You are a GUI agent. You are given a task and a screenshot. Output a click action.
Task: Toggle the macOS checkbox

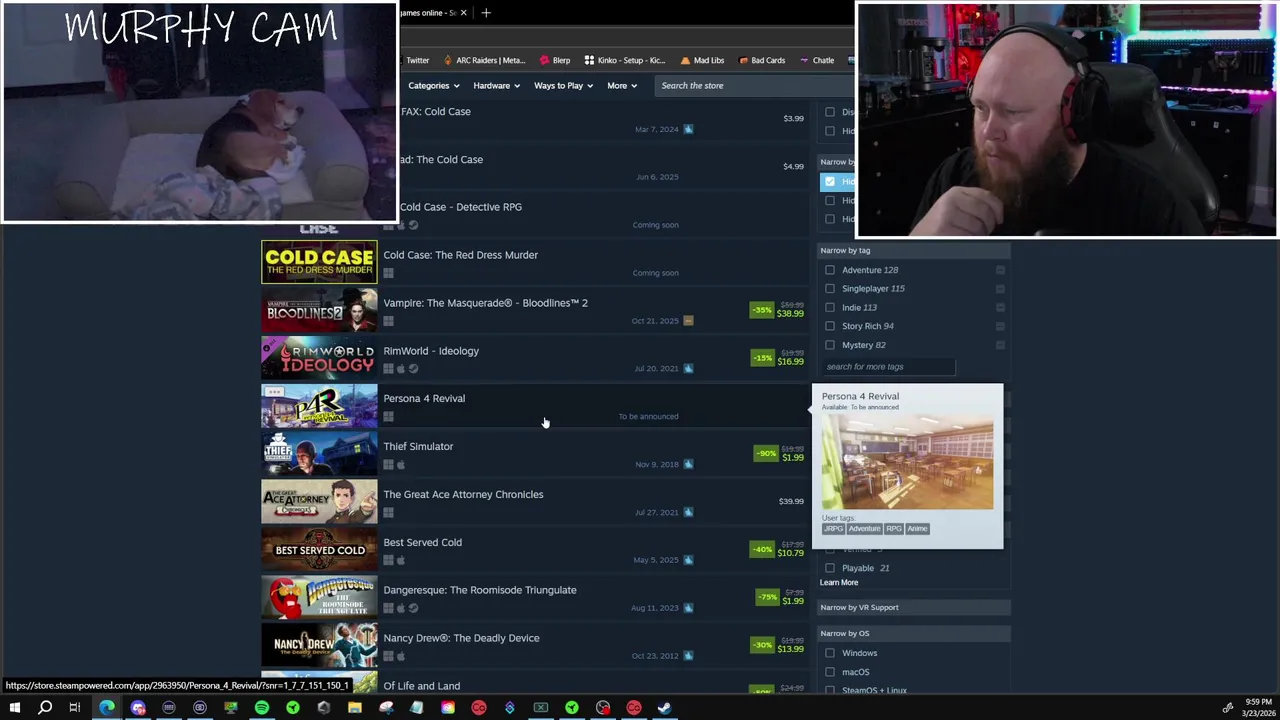coord(830,672)
